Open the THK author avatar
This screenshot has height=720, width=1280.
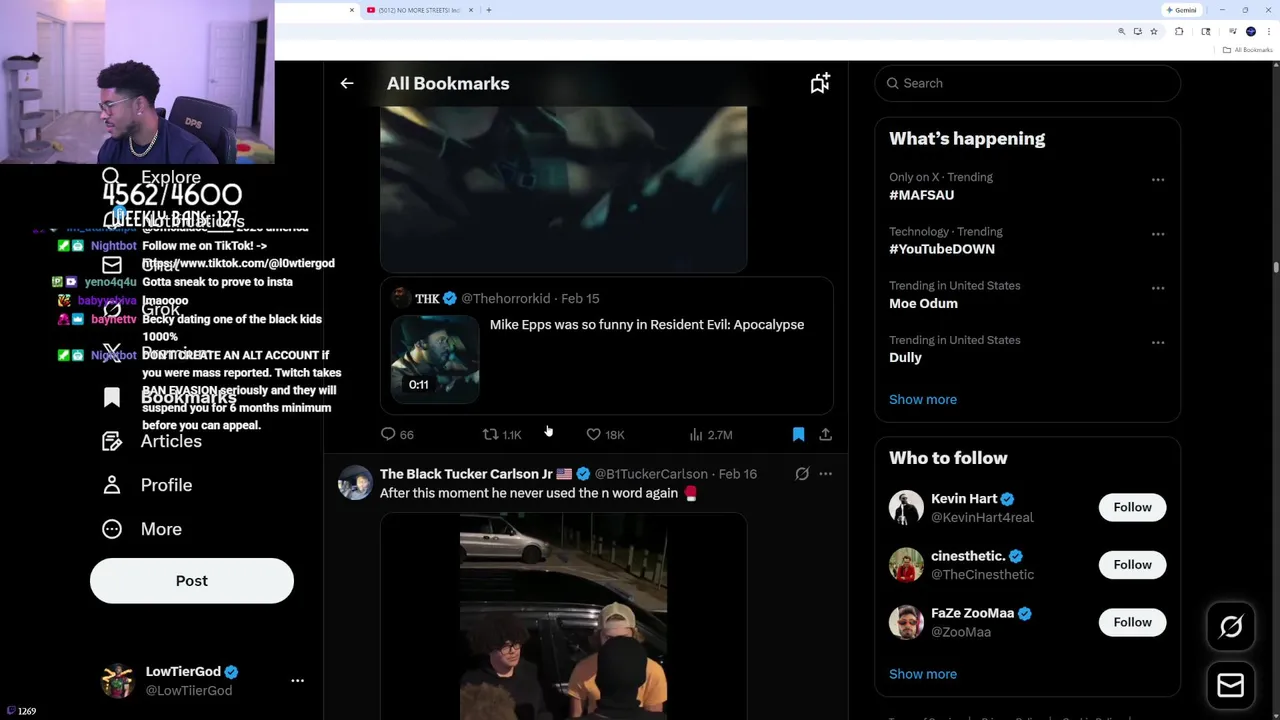point(400,298)
